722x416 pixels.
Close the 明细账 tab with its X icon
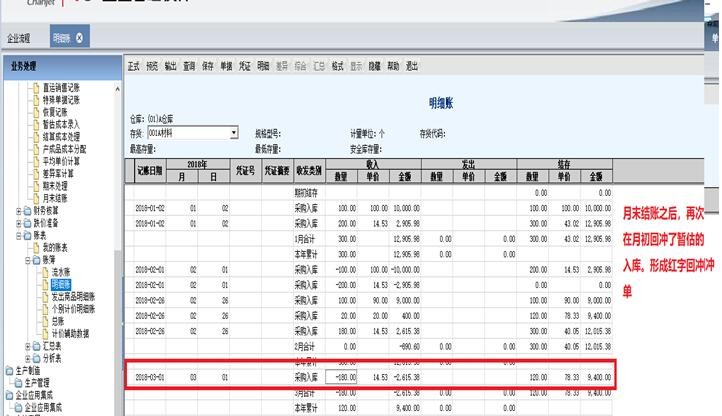(x=79, y=38)
